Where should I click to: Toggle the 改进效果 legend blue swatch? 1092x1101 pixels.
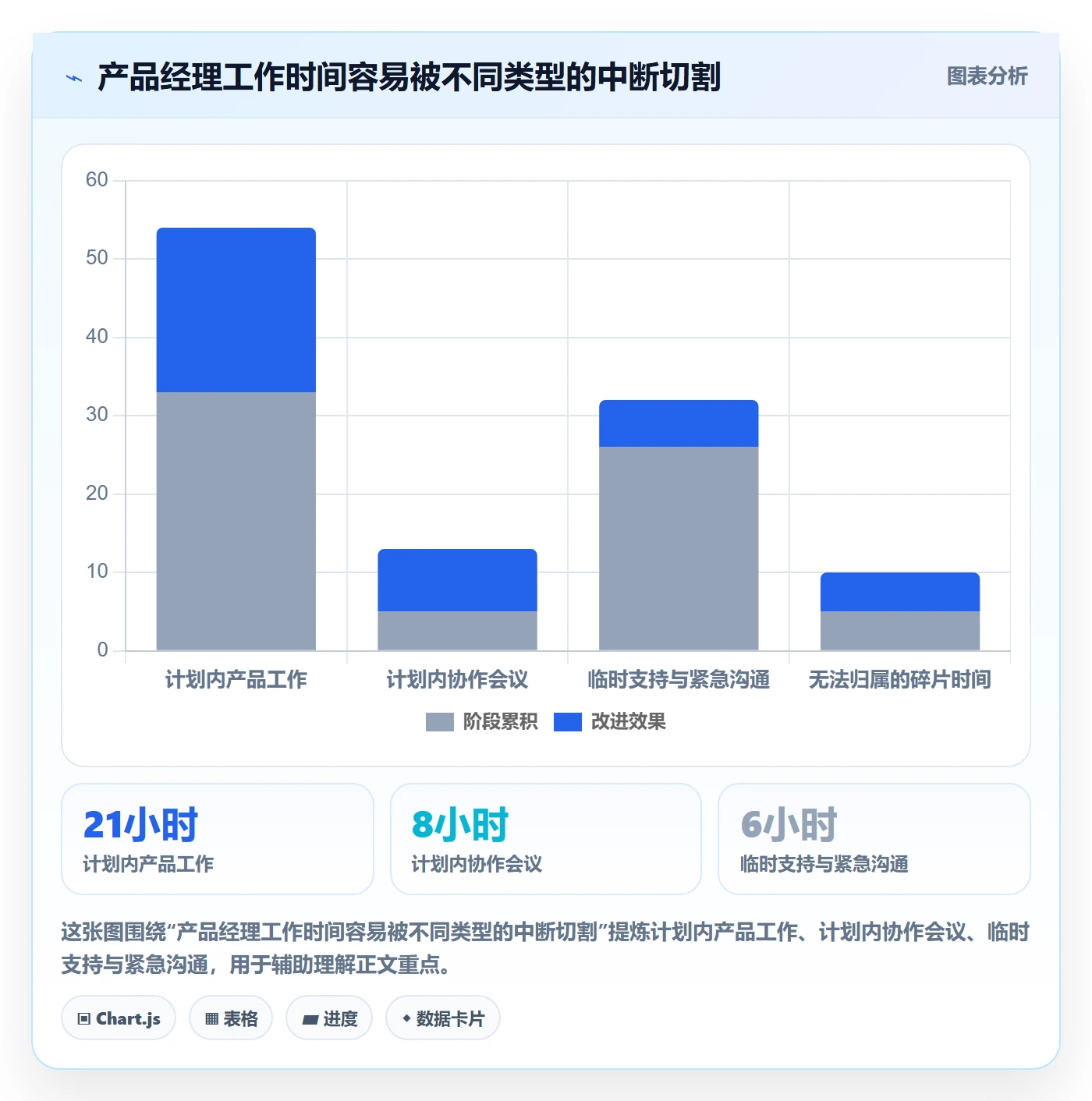(567, 722)
